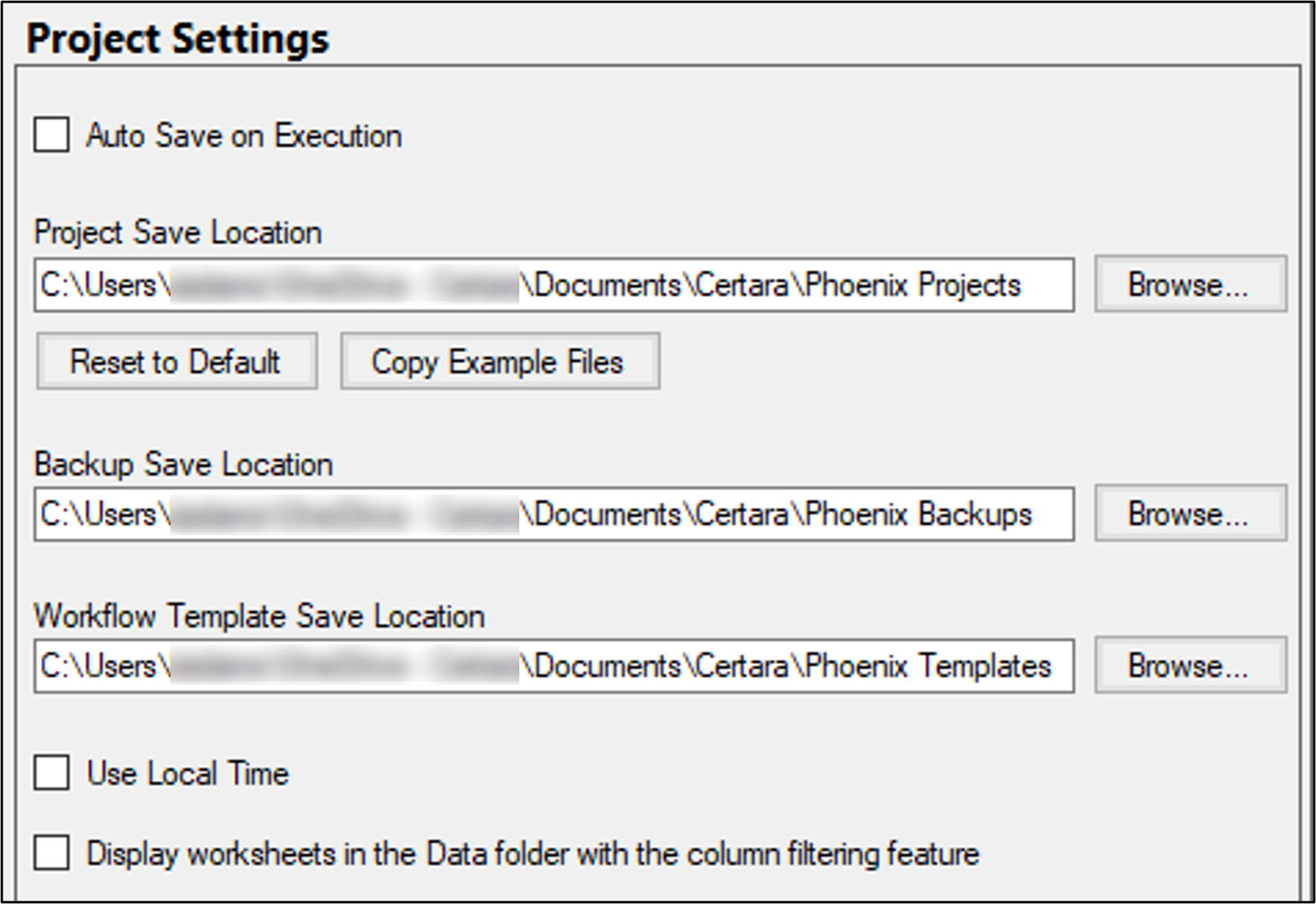Browse for a Project Save Location
1316x904 pixels.
(1190, 284)
